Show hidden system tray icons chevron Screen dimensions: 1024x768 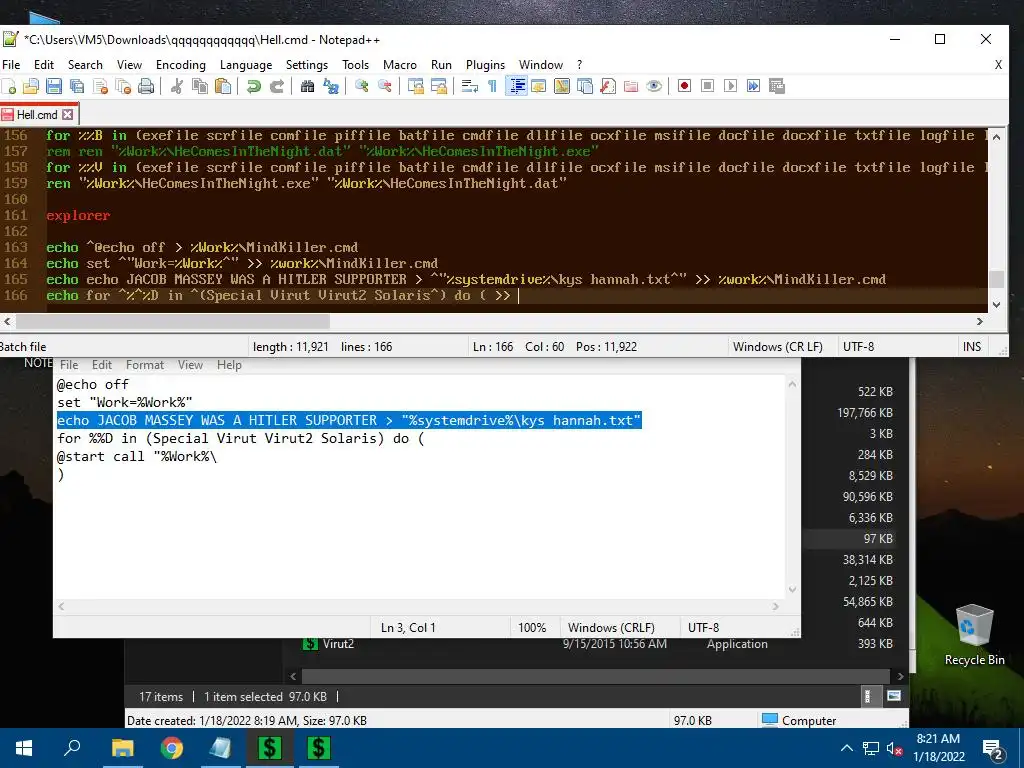pyautogui.click(x=846, y=748)
